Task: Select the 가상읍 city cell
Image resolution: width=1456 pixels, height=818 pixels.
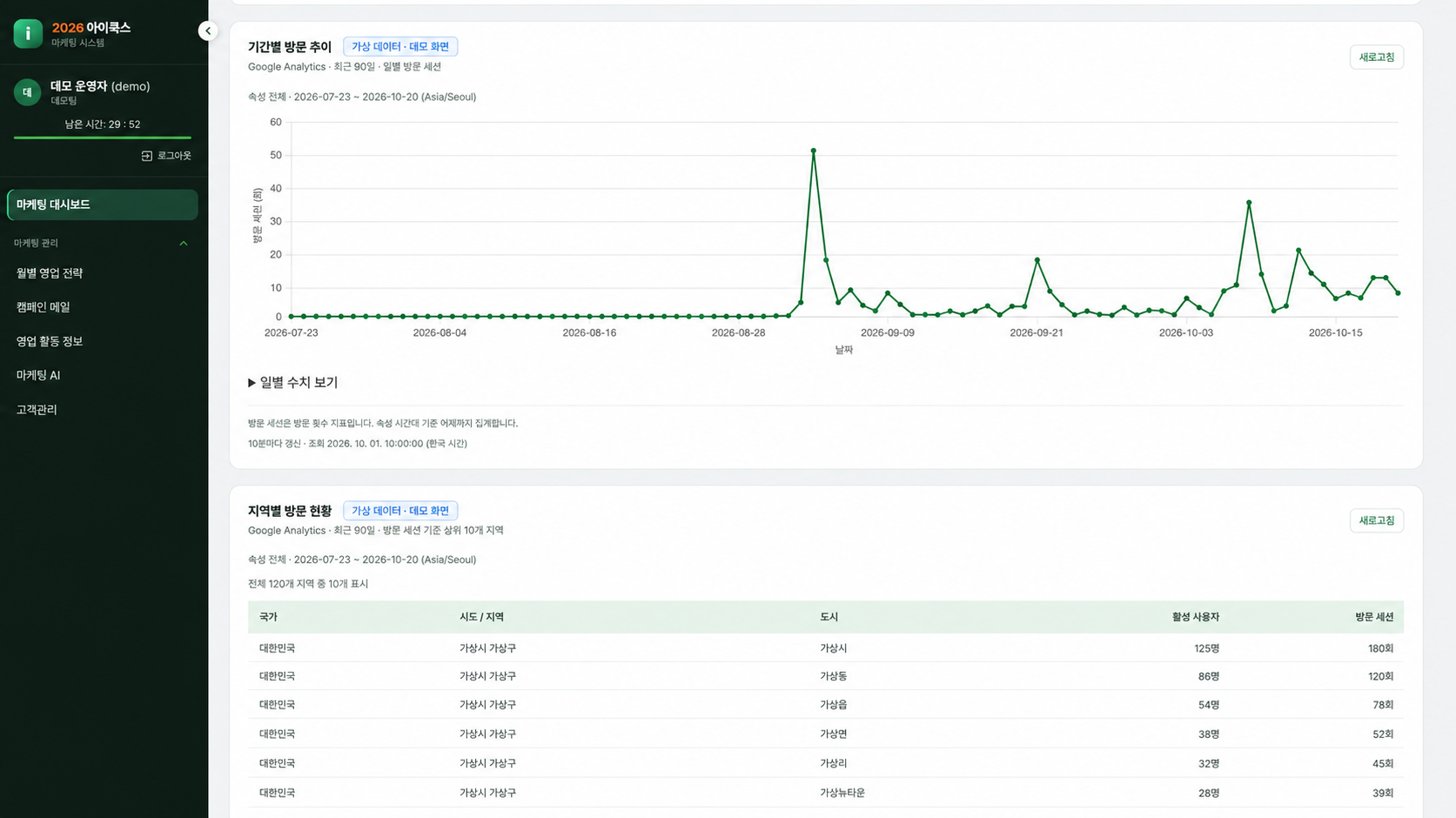Action: tap(833, 705)
